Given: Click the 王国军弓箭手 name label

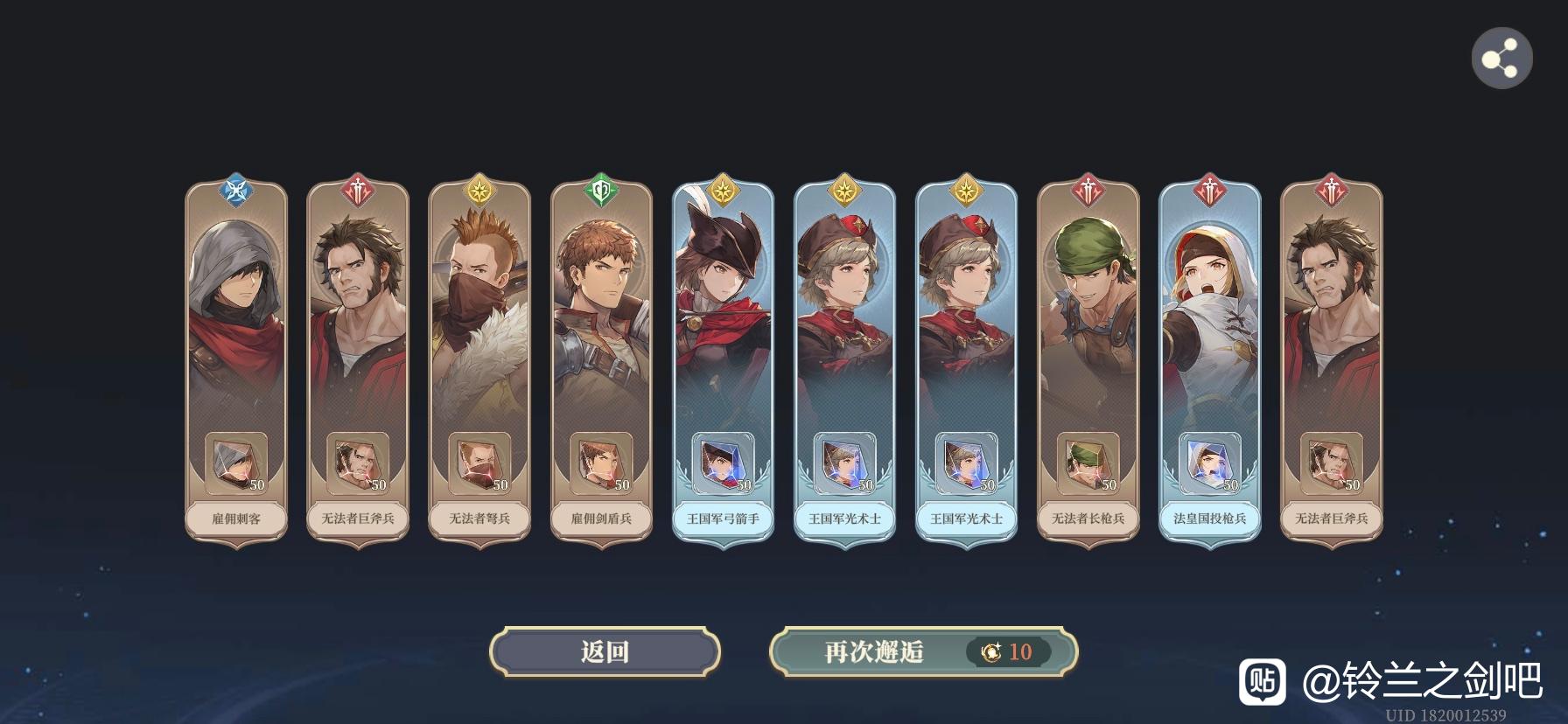Looking at the screenshot, I should coord(723,519).
